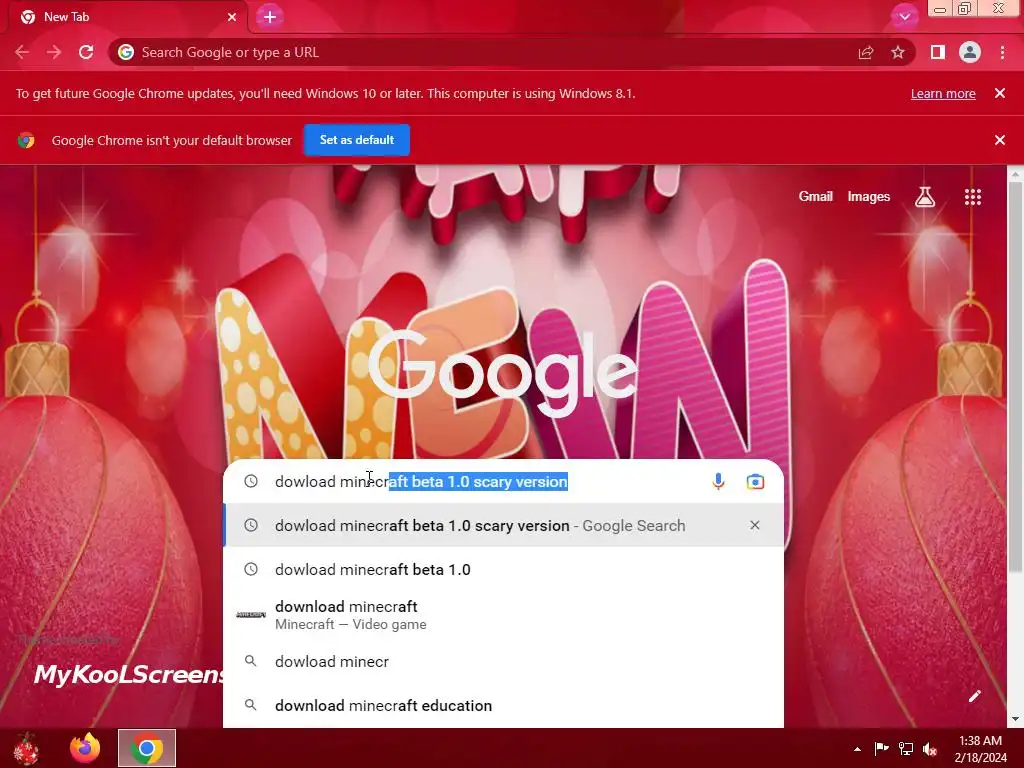This screenshot has width=1024, height=768.
Task: Select the New Tab tab
Action: point(127,17)
